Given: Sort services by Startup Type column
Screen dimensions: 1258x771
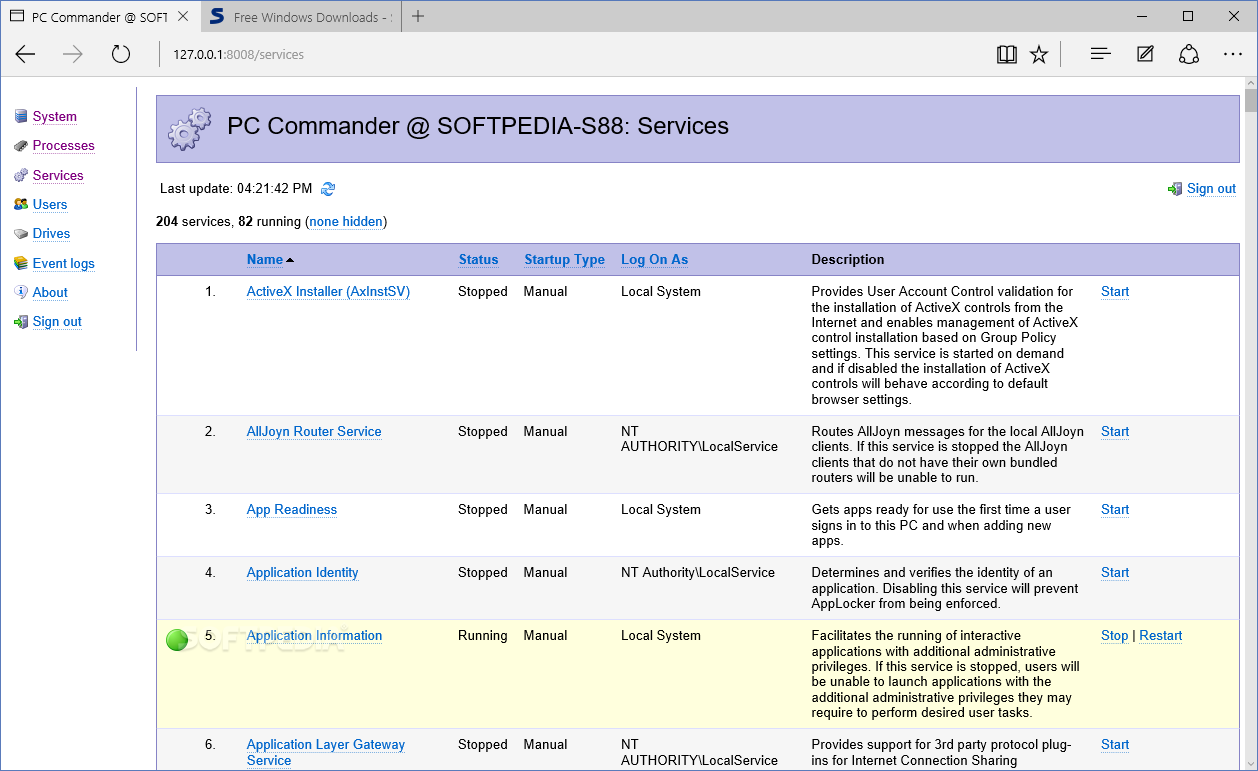Looking at the screenshot, I should (x=564, y=259).
